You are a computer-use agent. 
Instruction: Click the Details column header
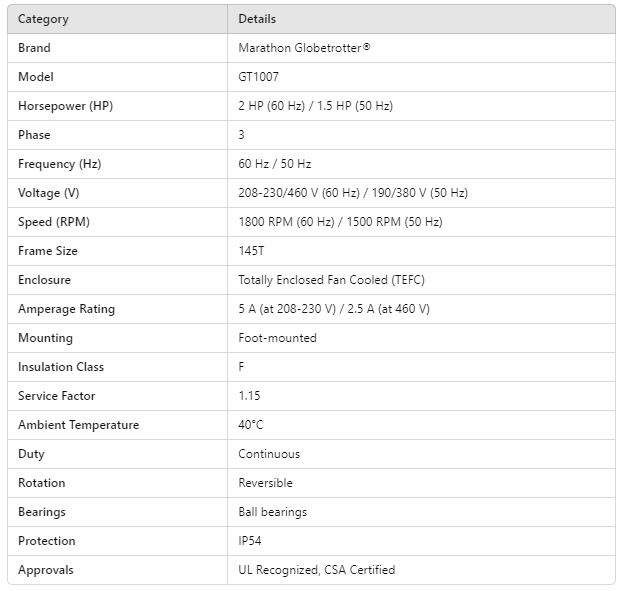click(x=257, y=19)
